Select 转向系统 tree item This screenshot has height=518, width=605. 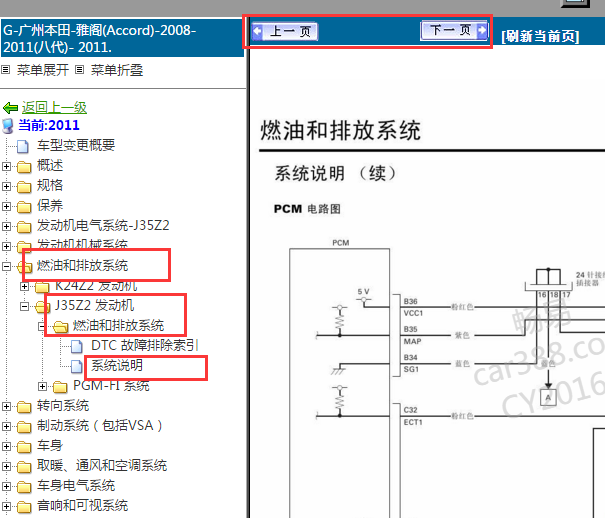click(x=63, y=405)
